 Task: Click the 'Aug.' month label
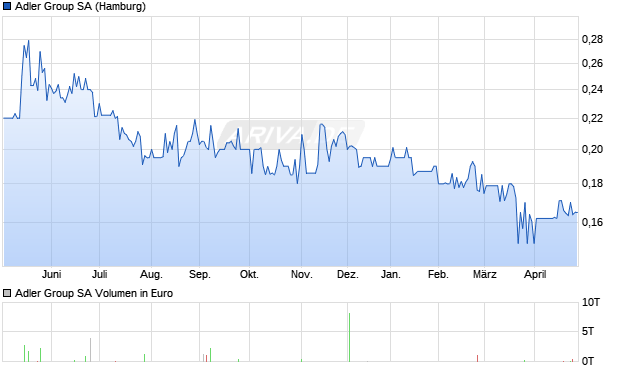[x=151, y=274]
